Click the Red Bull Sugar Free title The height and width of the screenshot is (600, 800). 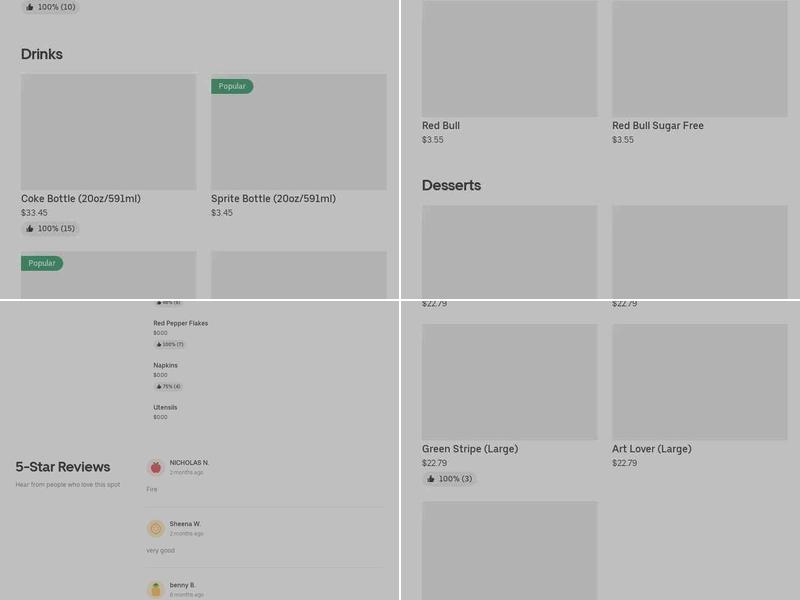tap(657, 126)
